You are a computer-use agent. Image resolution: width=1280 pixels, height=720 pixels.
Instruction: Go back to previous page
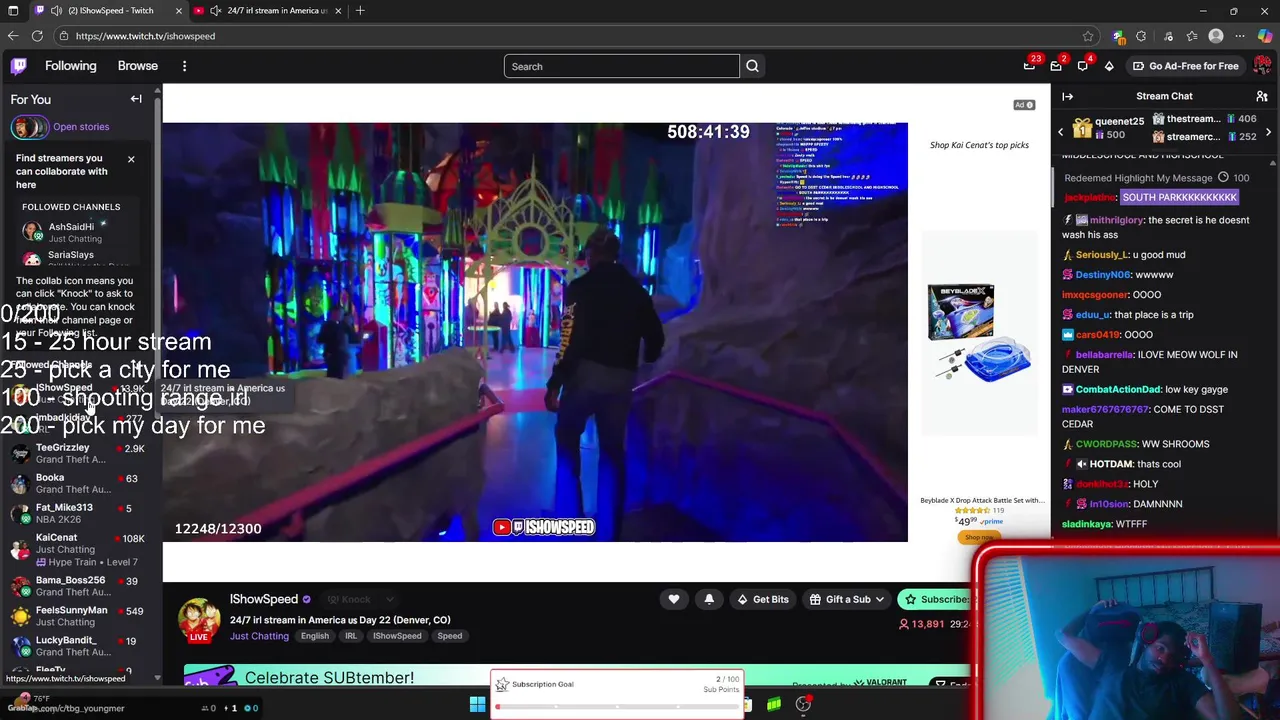tap(13, 36)
